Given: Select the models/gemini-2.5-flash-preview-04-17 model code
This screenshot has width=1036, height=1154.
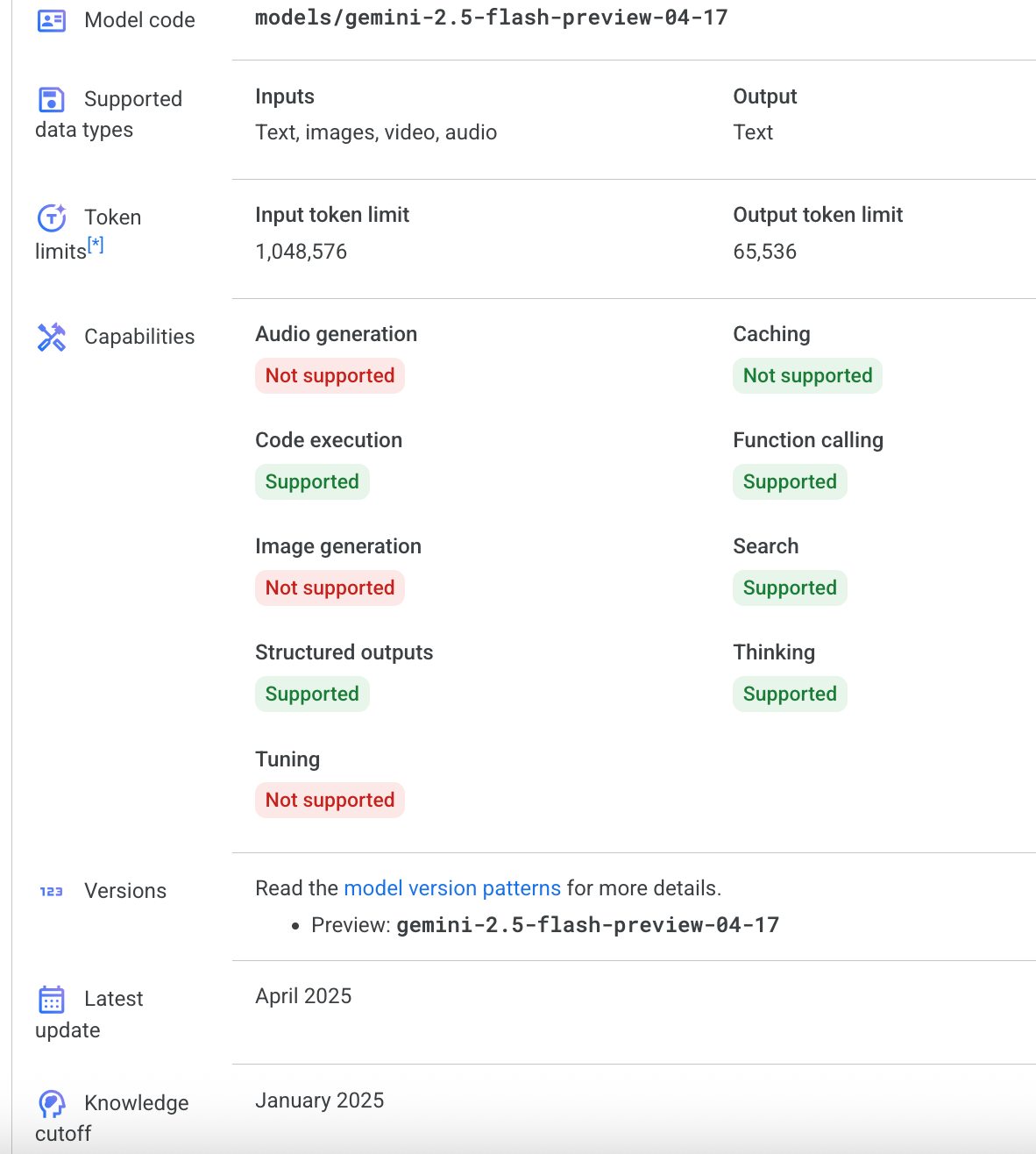Looking at the screenshot, I should pos(487,16).
